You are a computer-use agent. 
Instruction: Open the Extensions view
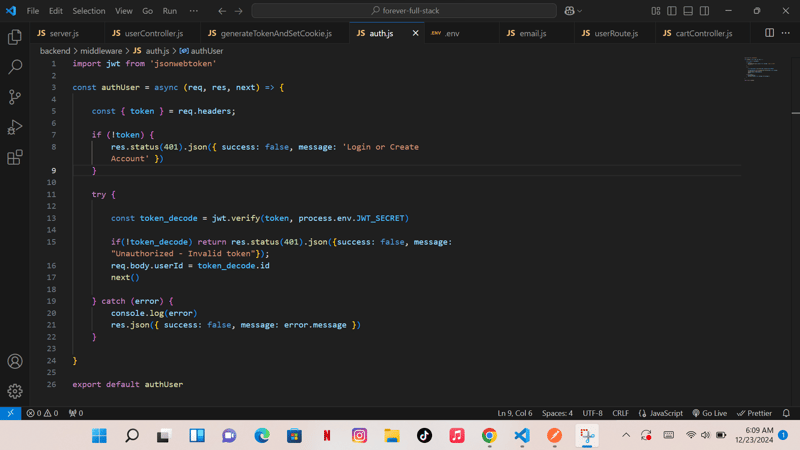pyautogui.click(x=15, y=157)
